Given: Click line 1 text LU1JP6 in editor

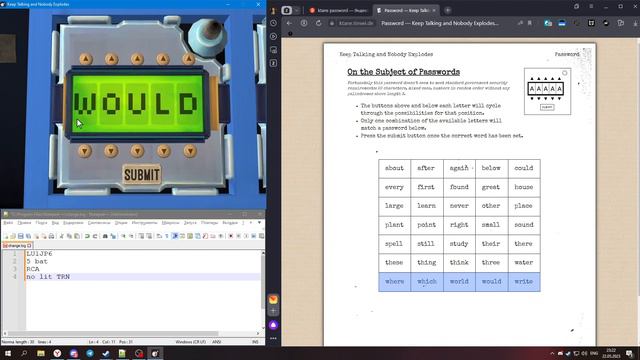Looking at the screenshot, I should [39, 254].
